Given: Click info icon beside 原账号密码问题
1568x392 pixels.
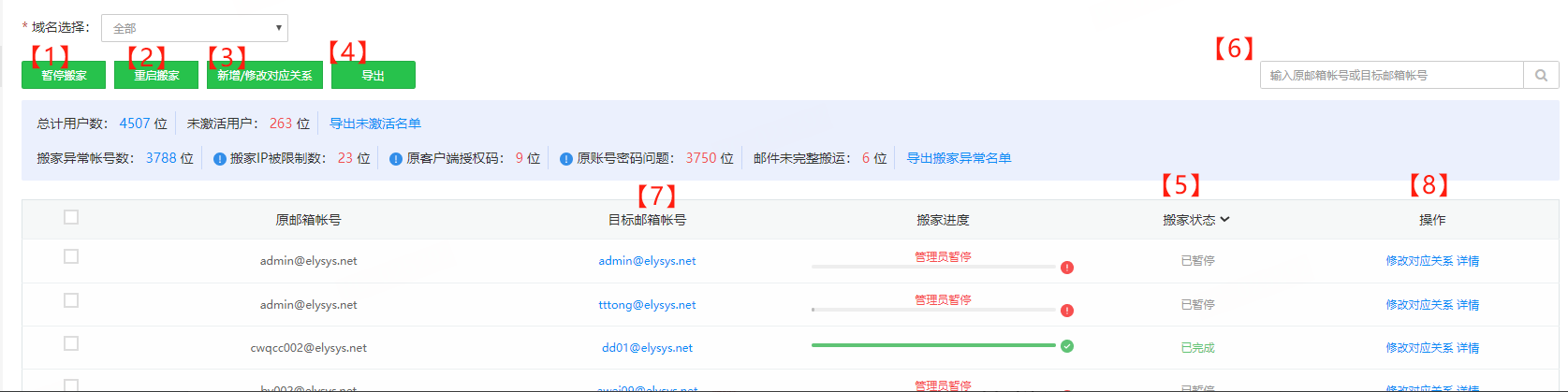Looking at the screenshot, I should (x=566, y=159).
